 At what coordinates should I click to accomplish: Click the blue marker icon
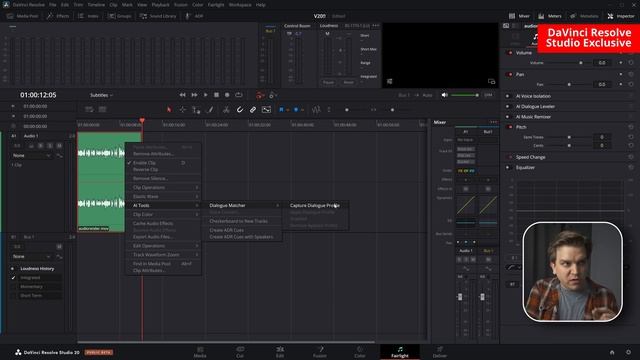[x=296, y=109]
